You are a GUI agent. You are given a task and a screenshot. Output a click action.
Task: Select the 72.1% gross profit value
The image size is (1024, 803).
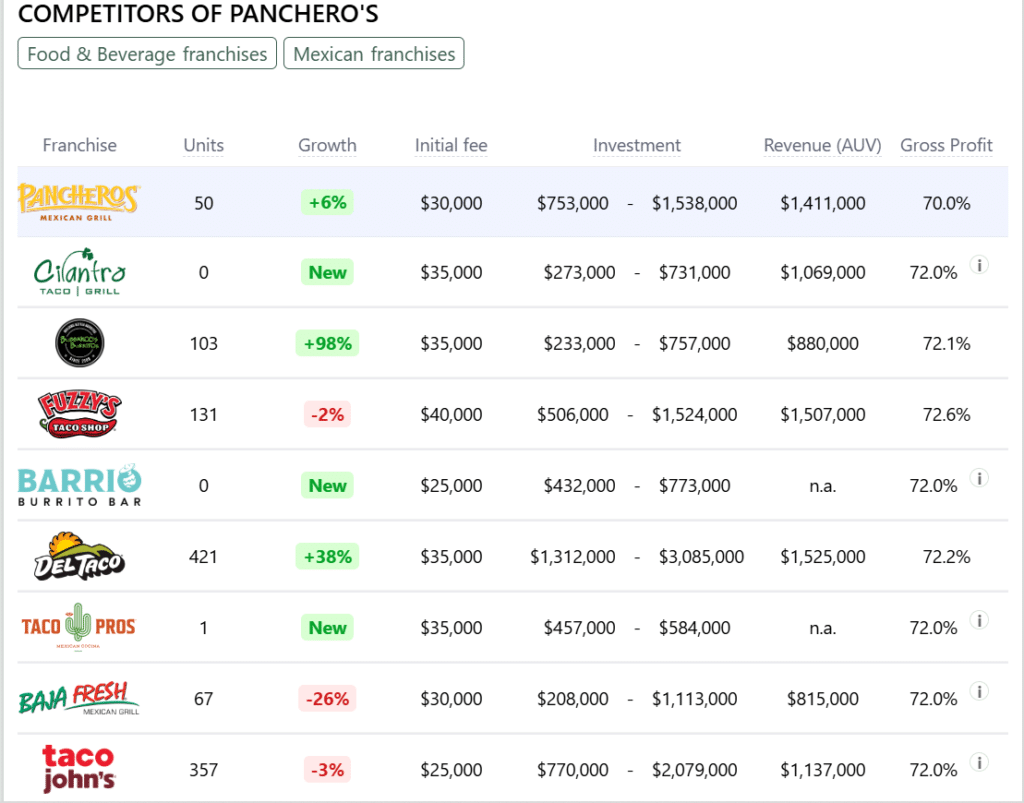(946, 343)
